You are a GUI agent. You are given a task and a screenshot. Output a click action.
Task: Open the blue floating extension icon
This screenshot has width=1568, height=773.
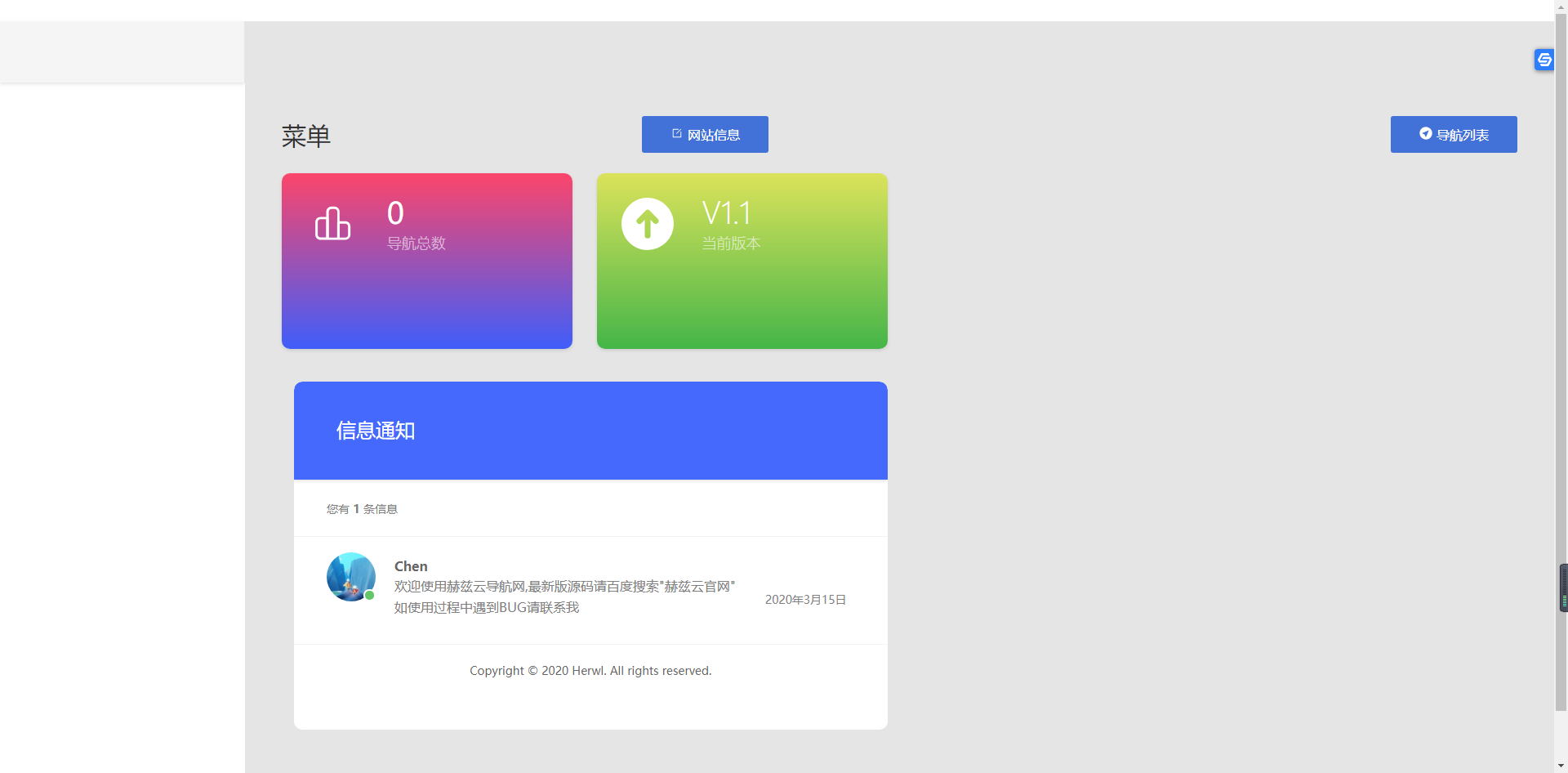point(1543,60)
